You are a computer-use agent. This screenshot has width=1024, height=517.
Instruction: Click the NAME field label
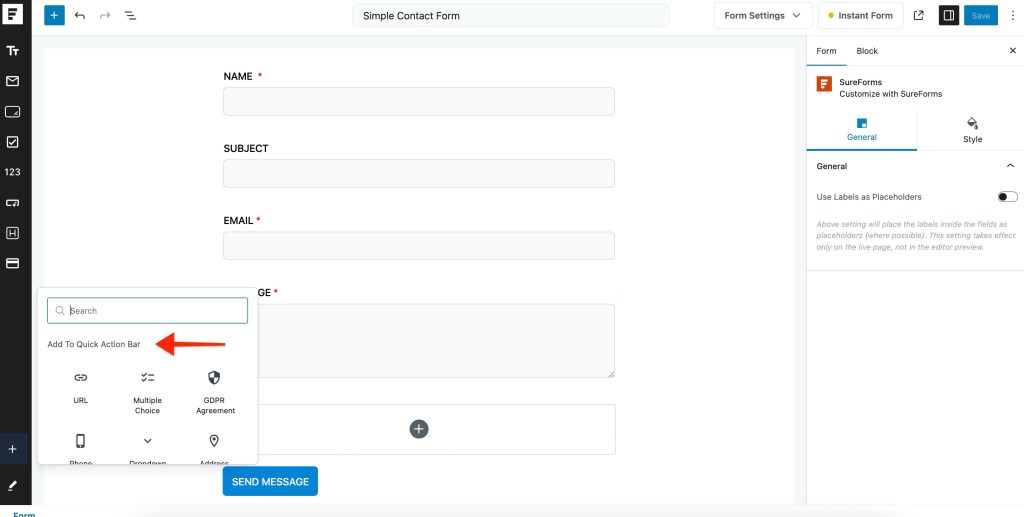(238, 76)
